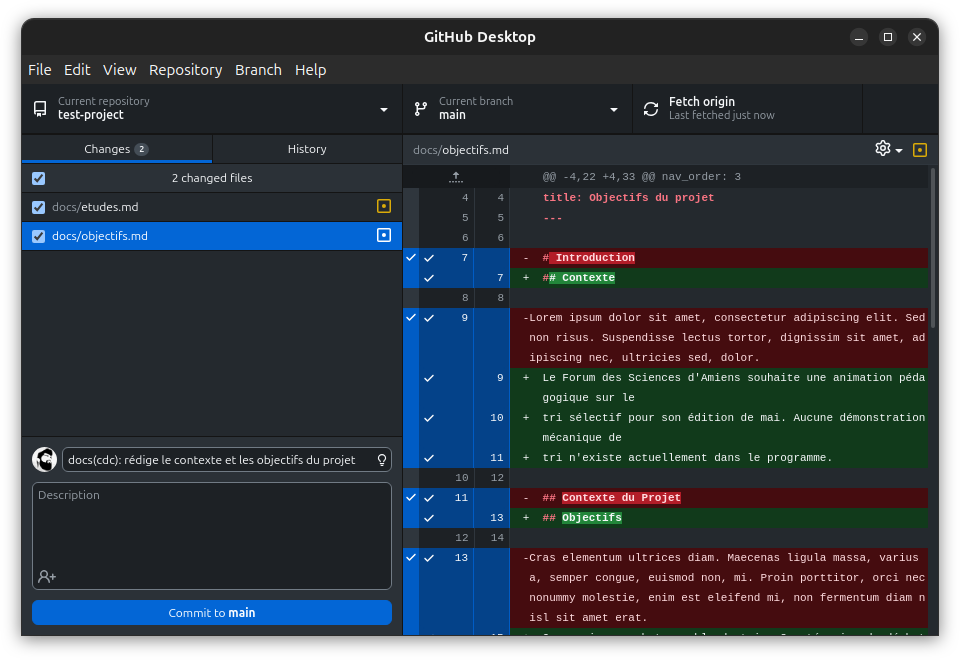960x660 pixels.
Task: Click removed line '## Contexte du Projet'
Action: coord(719,498)
